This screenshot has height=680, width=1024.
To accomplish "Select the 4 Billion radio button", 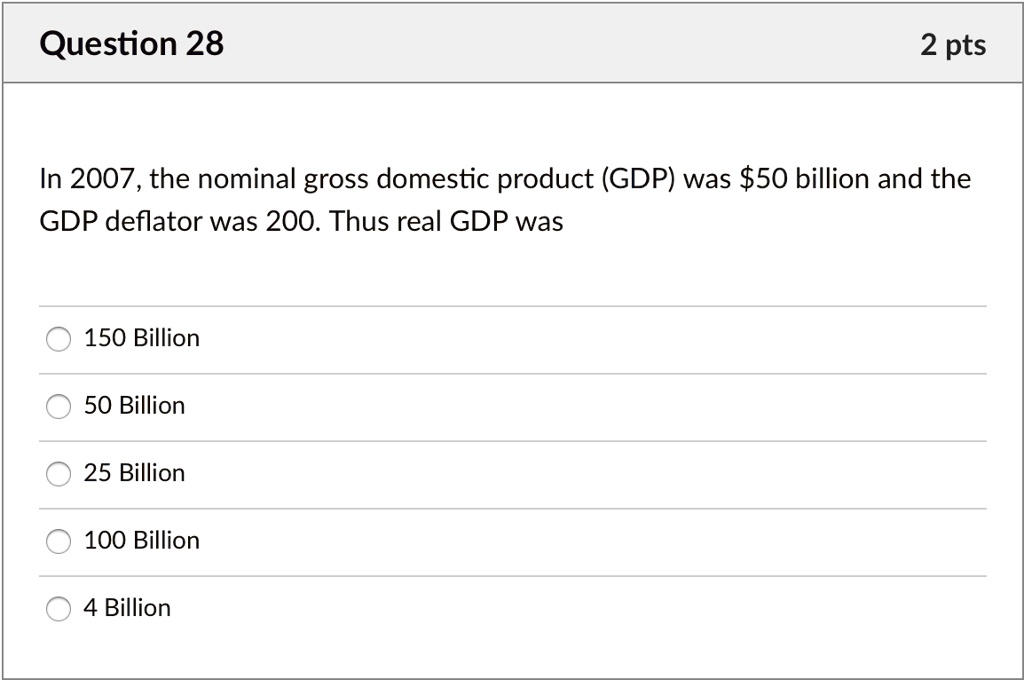I will tap(58, 608).
